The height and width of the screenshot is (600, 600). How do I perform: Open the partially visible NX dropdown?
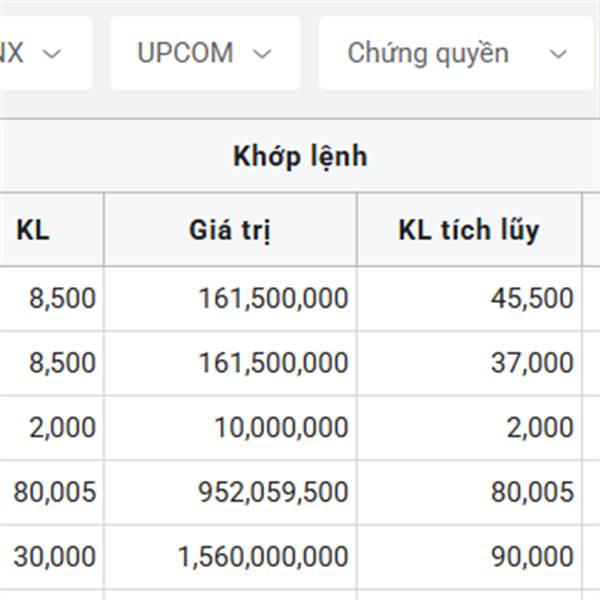(x=40, y=53)
